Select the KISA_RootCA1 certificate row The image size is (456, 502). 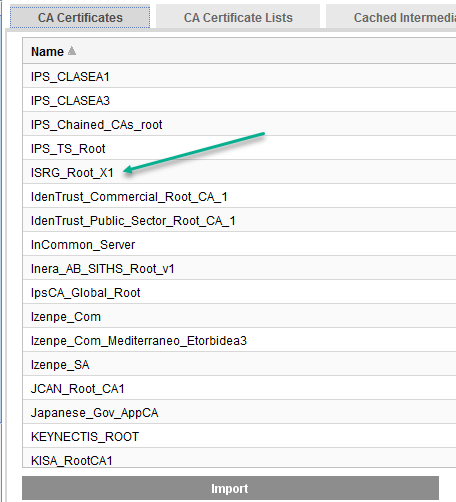239,458
